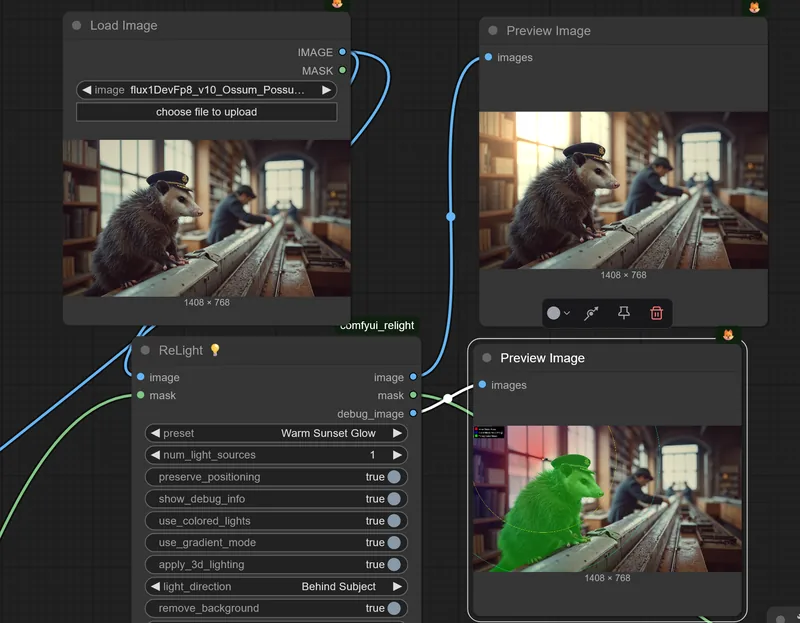This screenshot has height=623, width=800.
Task: Select previous image file with left arrow
Action: tap(87, 90)
